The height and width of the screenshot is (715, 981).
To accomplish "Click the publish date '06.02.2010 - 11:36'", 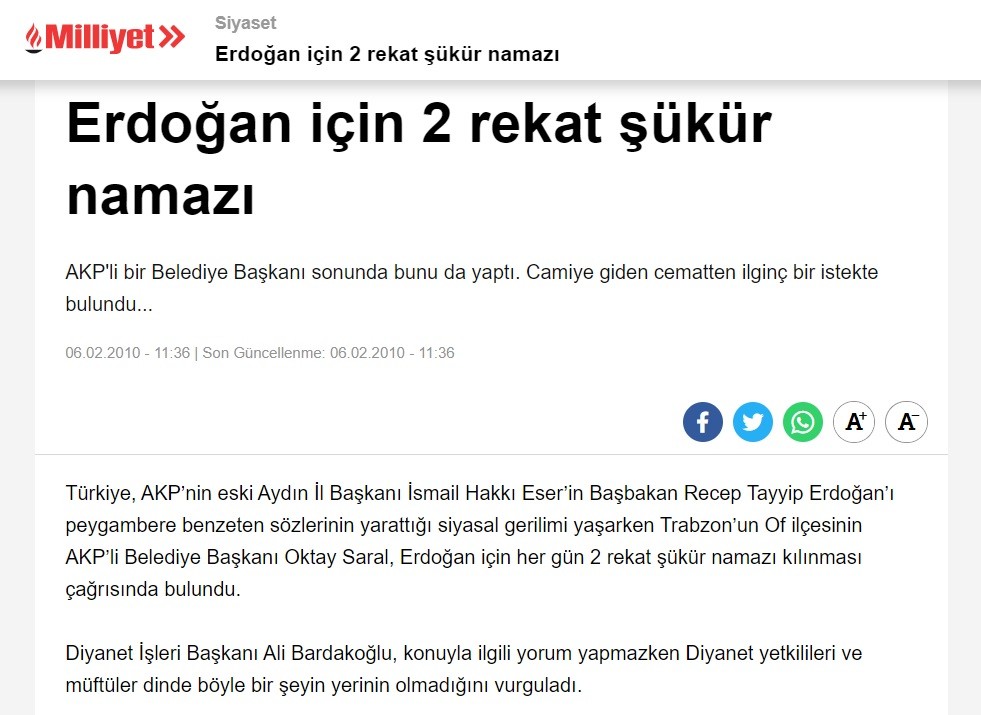I will (128, 353).
